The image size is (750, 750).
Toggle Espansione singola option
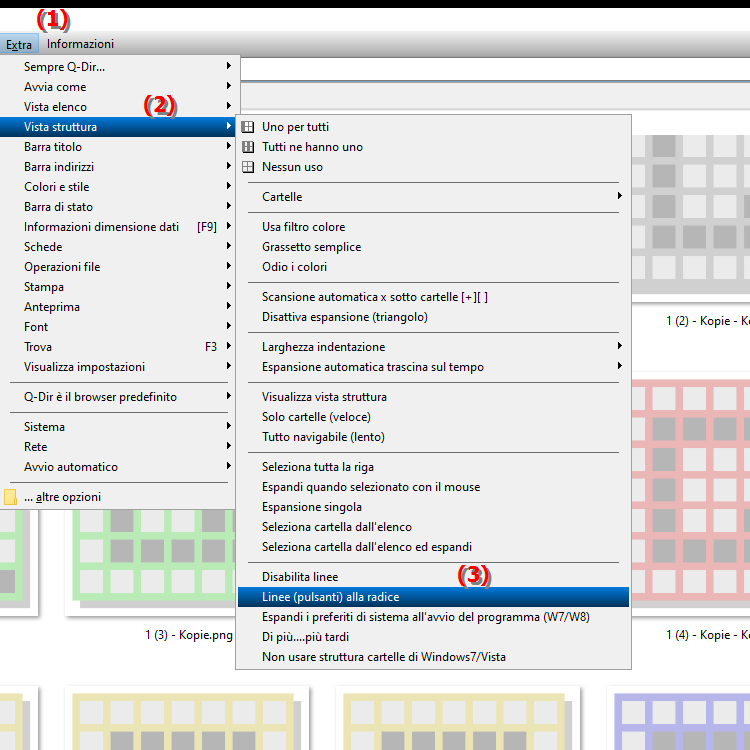(433, 507)
